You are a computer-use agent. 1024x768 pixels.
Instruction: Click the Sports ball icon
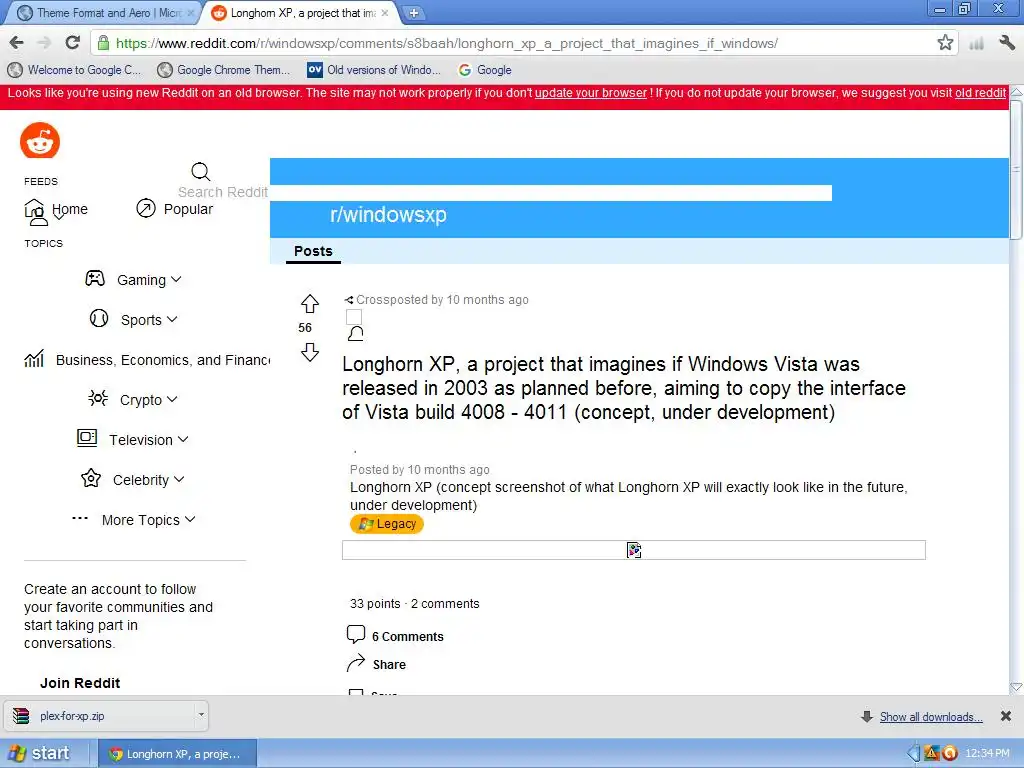99,319
